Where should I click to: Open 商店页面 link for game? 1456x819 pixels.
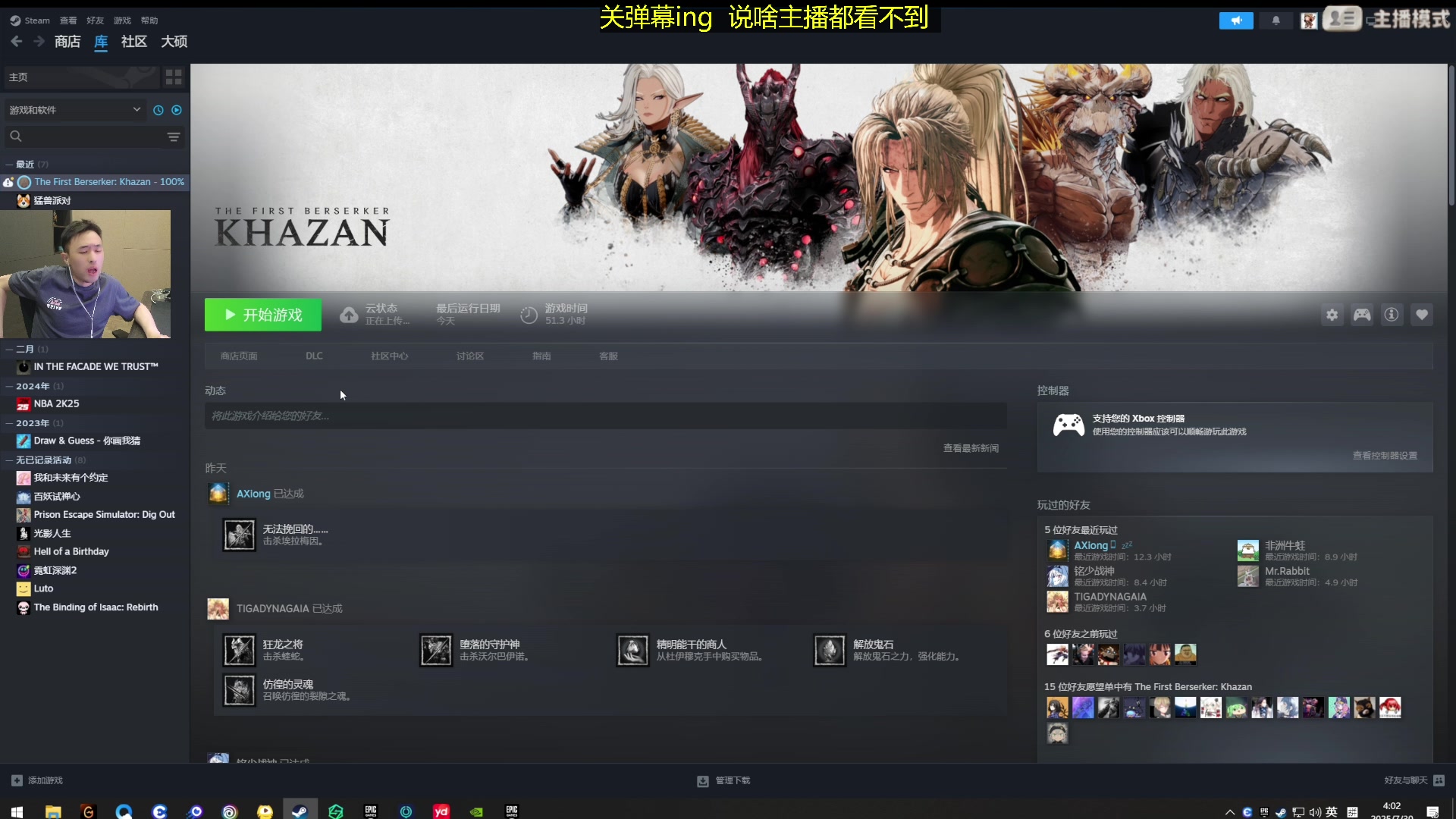[239, 356]
